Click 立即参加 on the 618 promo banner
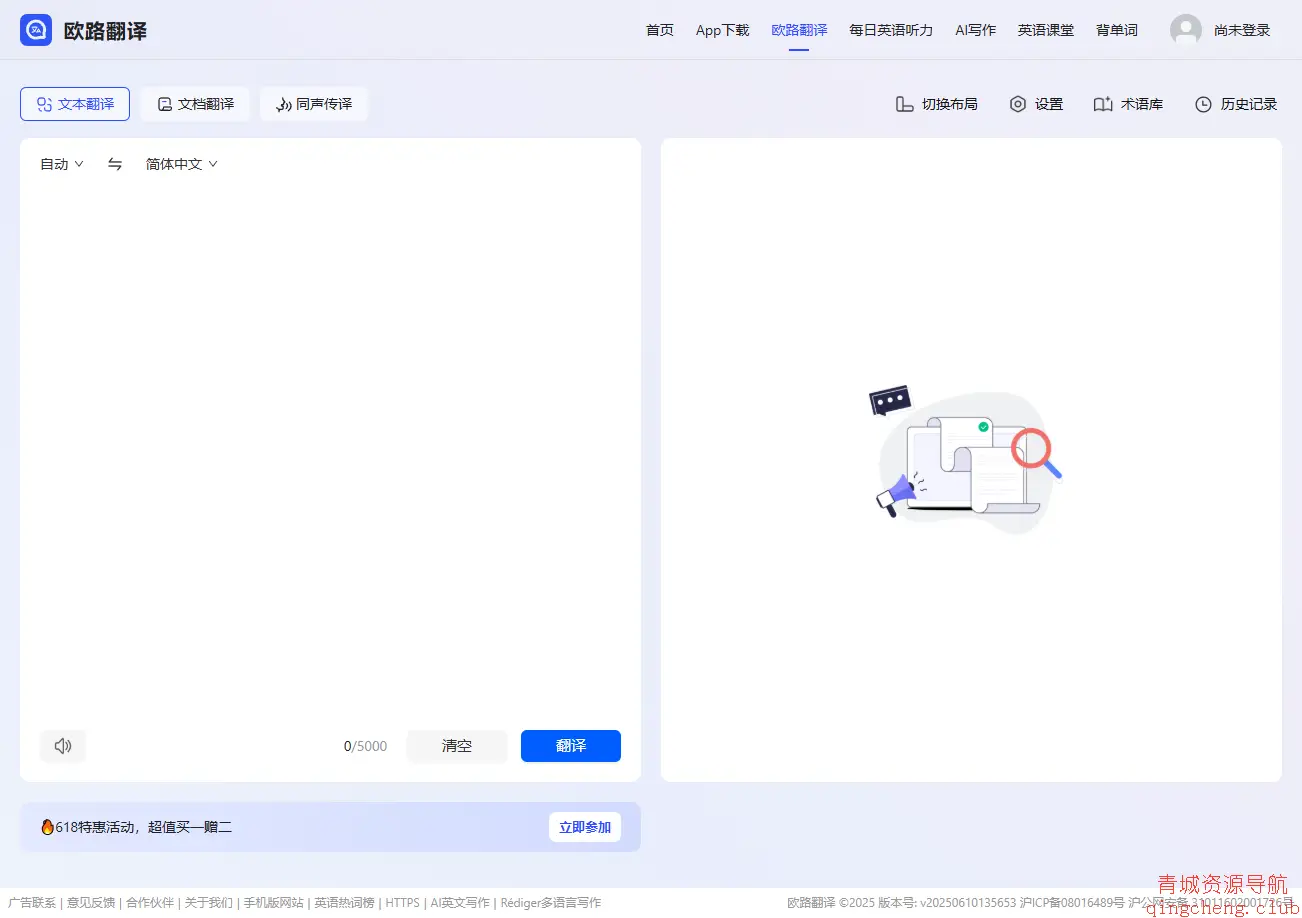Viewport: 1302px width, 918px height. click(584, 826)
